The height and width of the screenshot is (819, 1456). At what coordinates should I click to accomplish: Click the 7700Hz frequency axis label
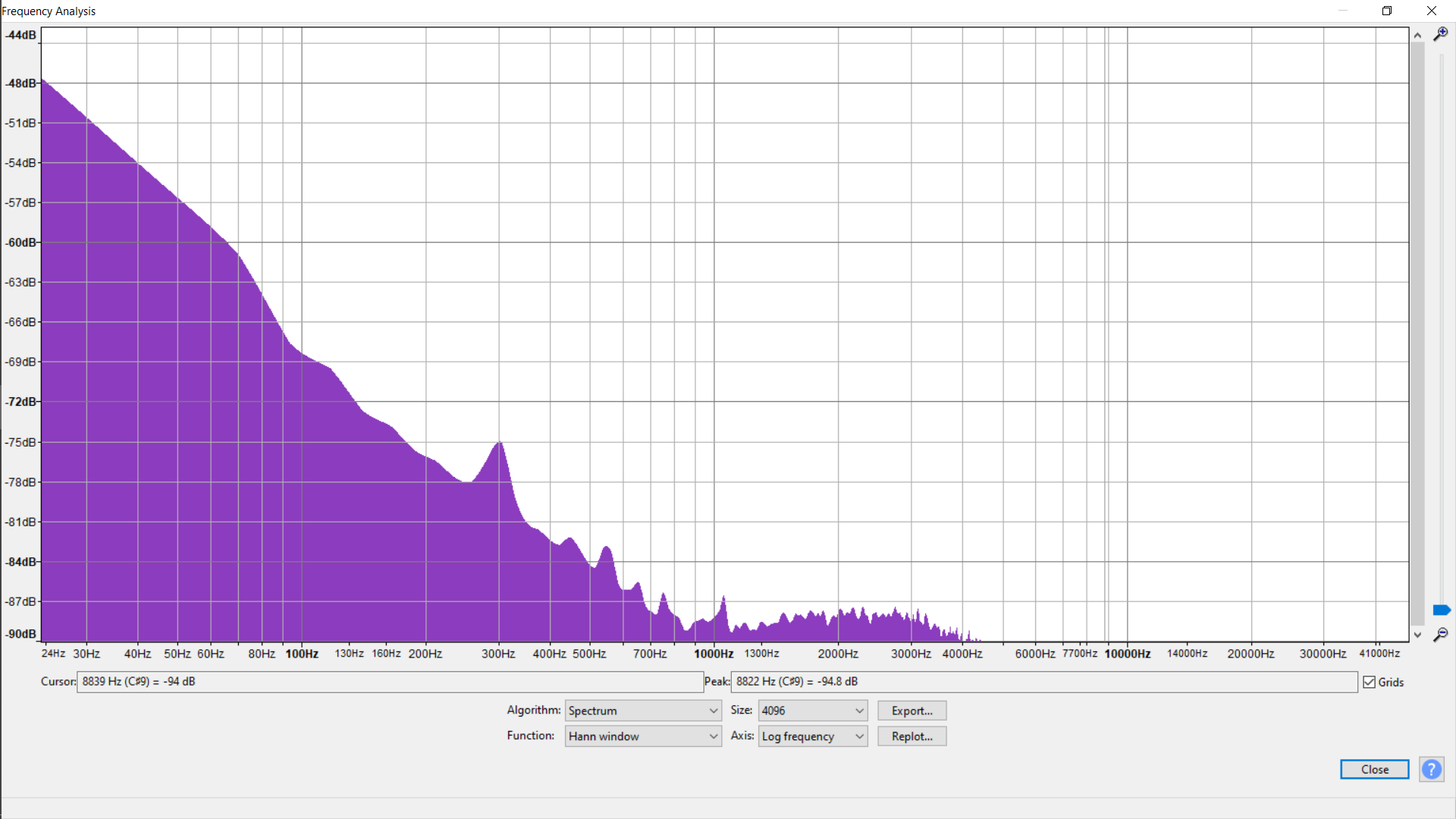[x=1080, y=654]
